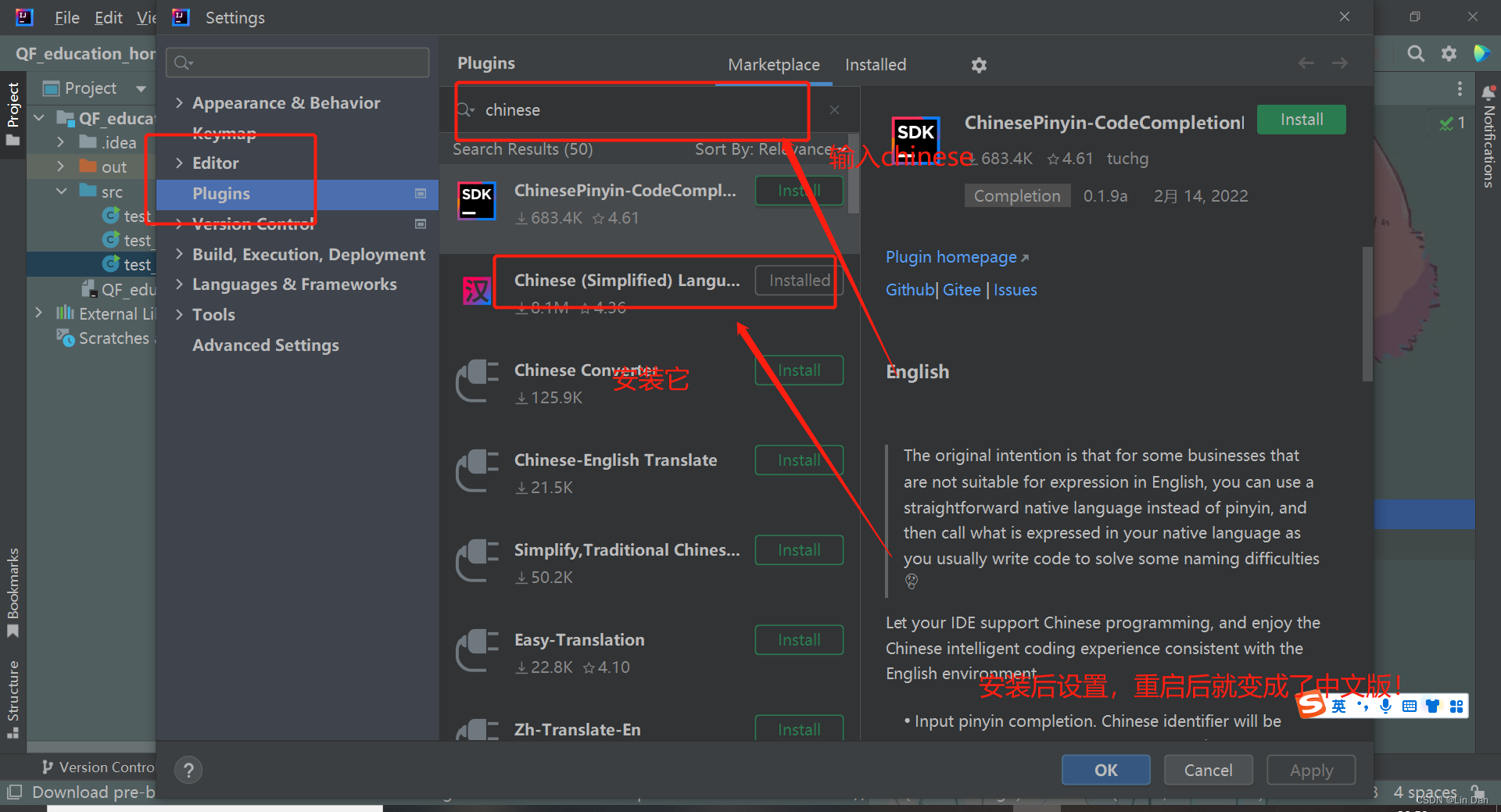Open the Github link

coord(910,290)
